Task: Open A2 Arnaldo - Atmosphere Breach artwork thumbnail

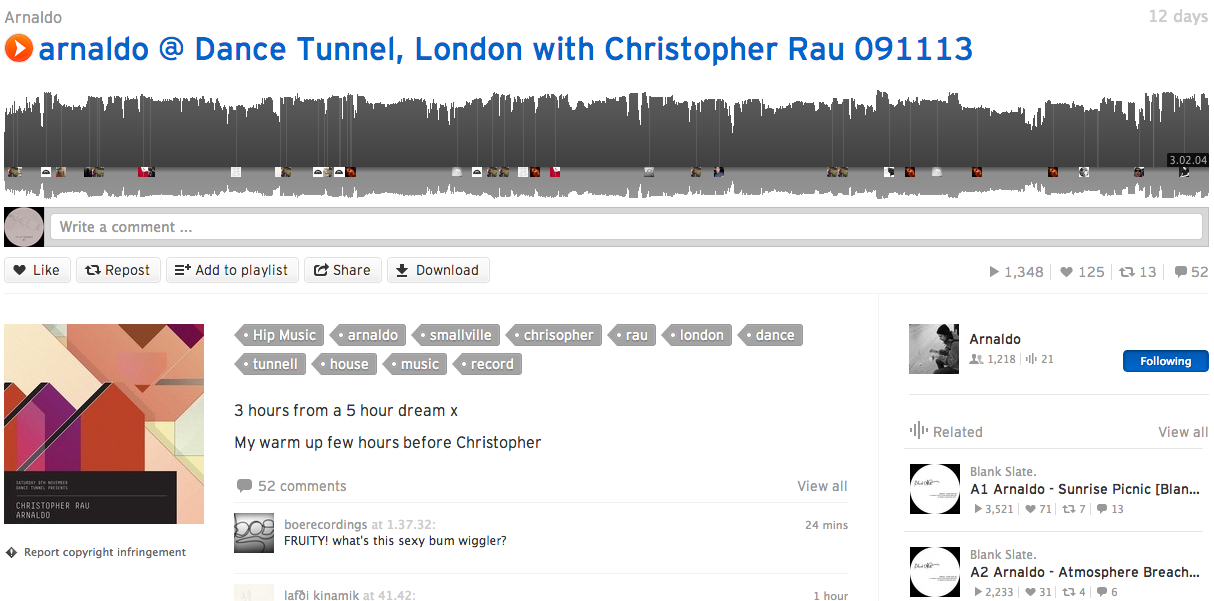Action: (934, 572)
